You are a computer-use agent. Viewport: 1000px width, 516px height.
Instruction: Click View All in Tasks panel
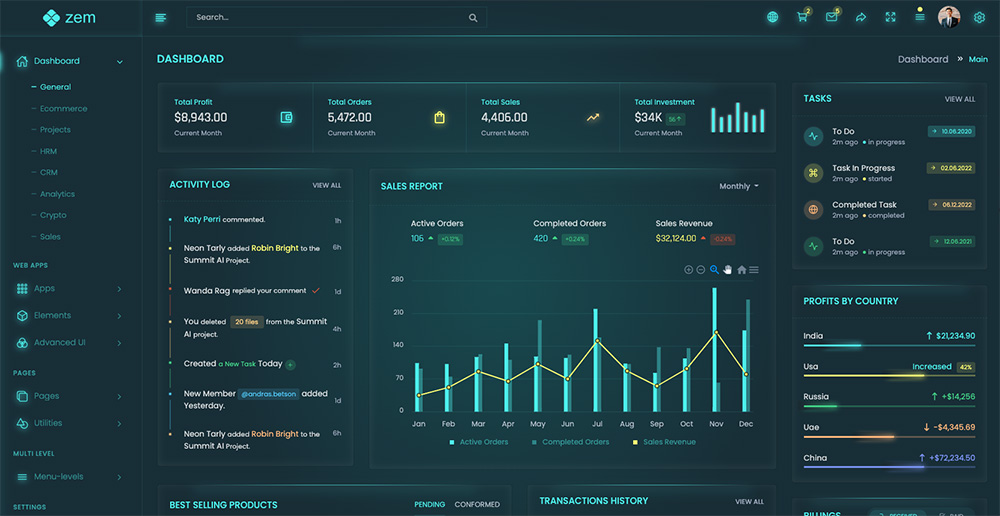pyautogui.click(x=960, y=100)
